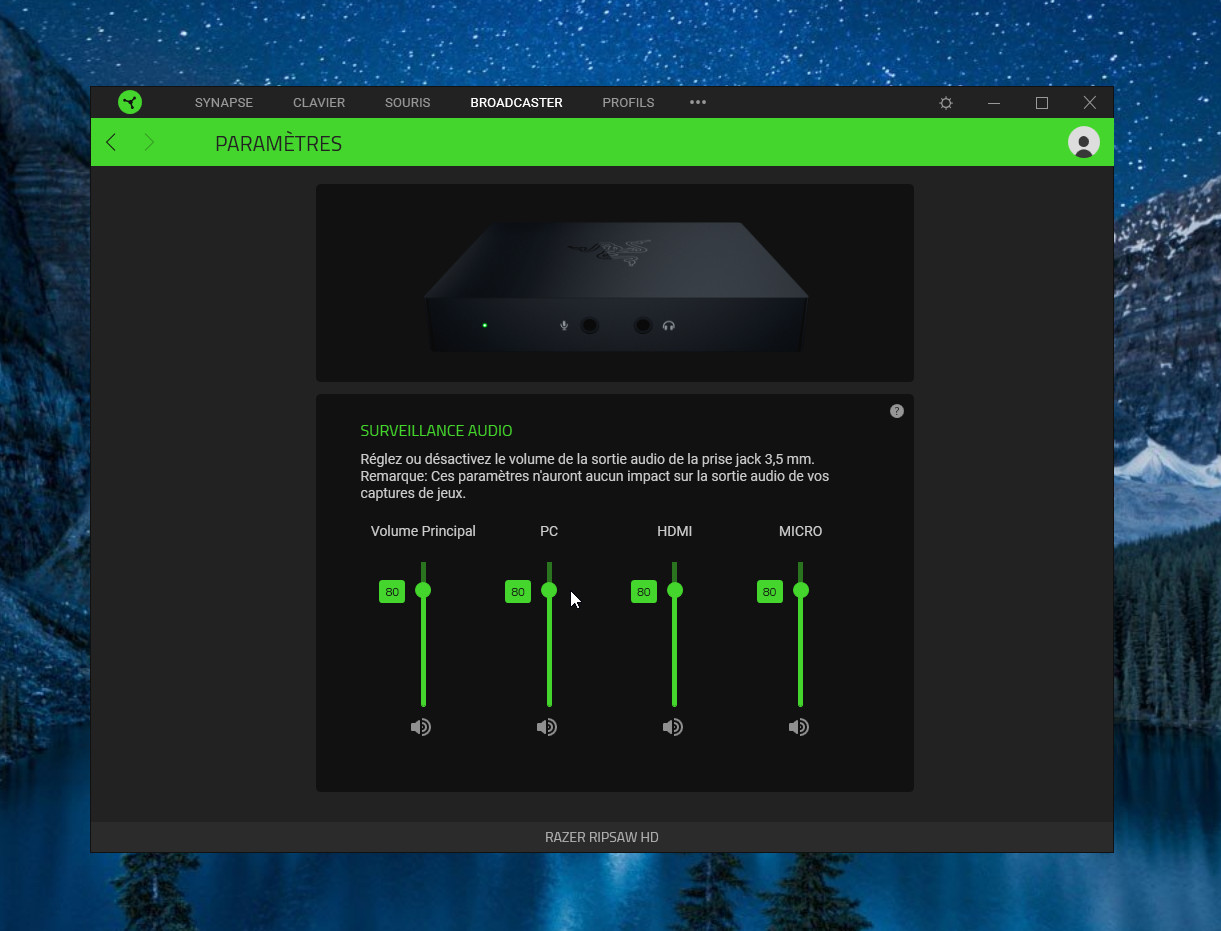Mute the Volume Principal speaker
Image resolution: width=1221 pixels, height=931 pixels.
coord(421,727)
